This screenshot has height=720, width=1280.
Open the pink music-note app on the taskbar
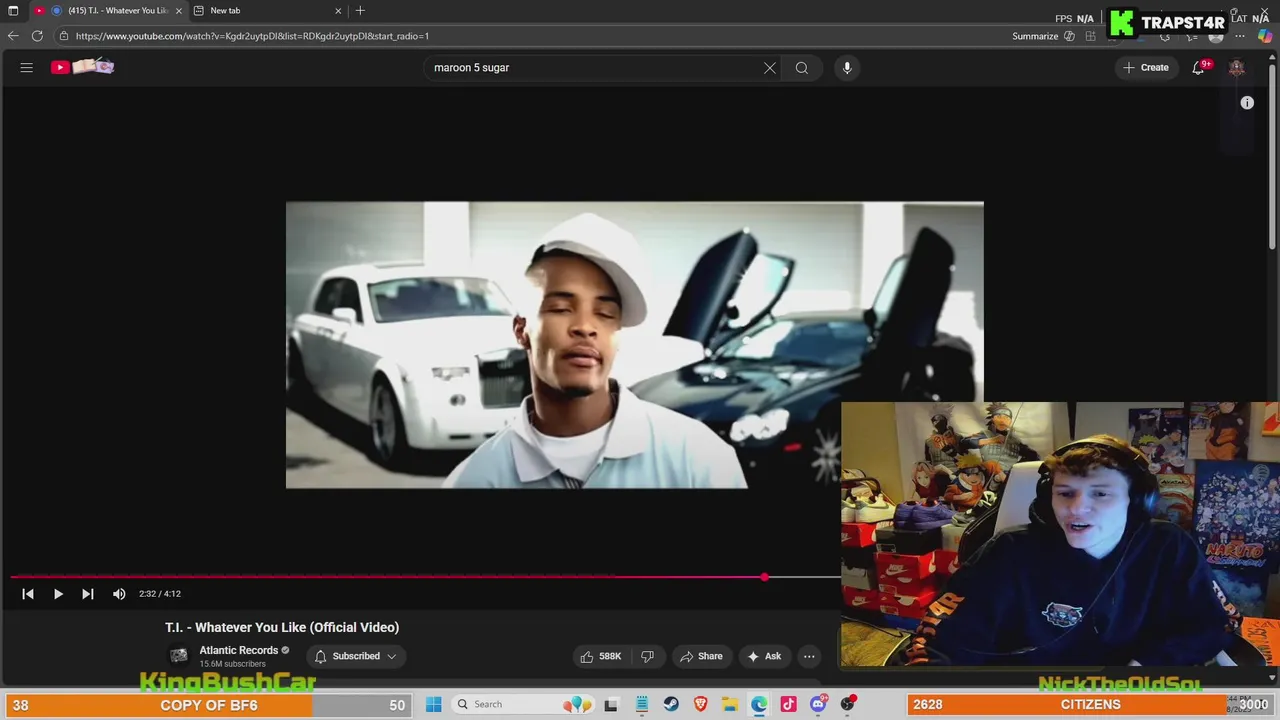[789, 704]
